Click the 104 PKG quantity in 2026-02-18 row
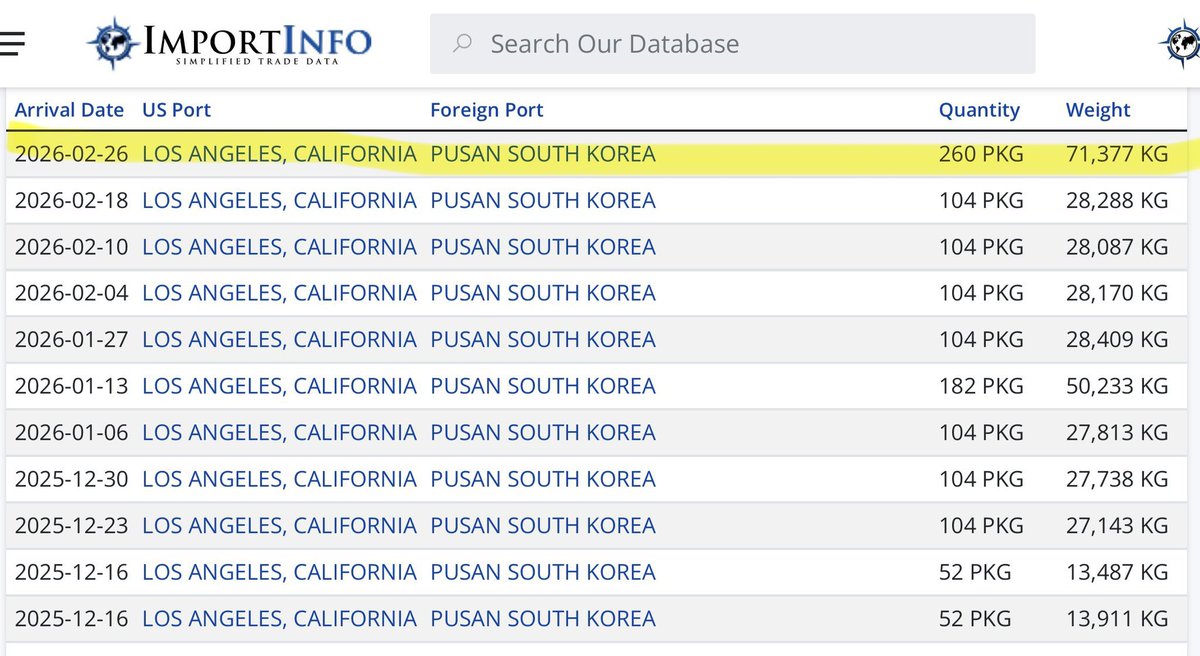This screenshot has height=656, width=1200. coord(981,200)
